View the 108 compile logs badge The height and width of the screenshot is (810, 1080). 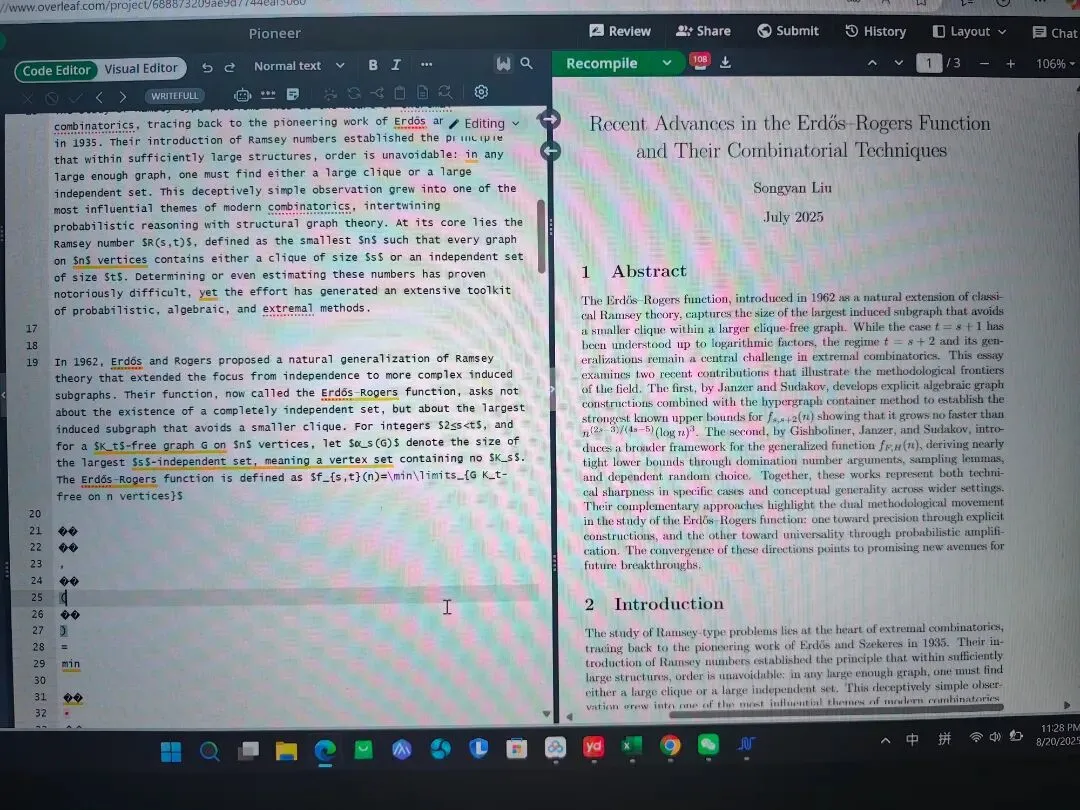tap(700, 61)
